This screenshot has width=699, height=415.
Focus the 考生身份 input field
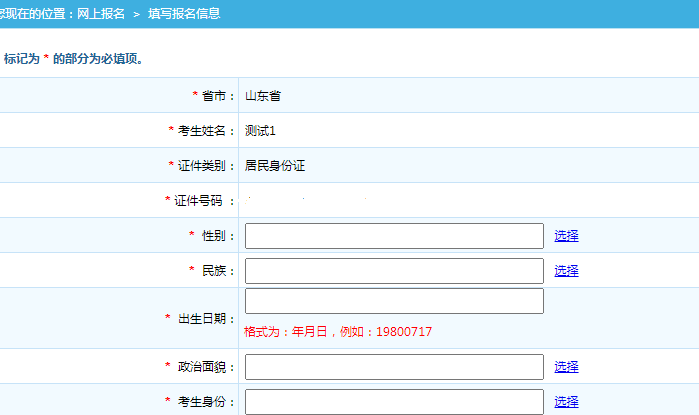click(x=394, y=402)
